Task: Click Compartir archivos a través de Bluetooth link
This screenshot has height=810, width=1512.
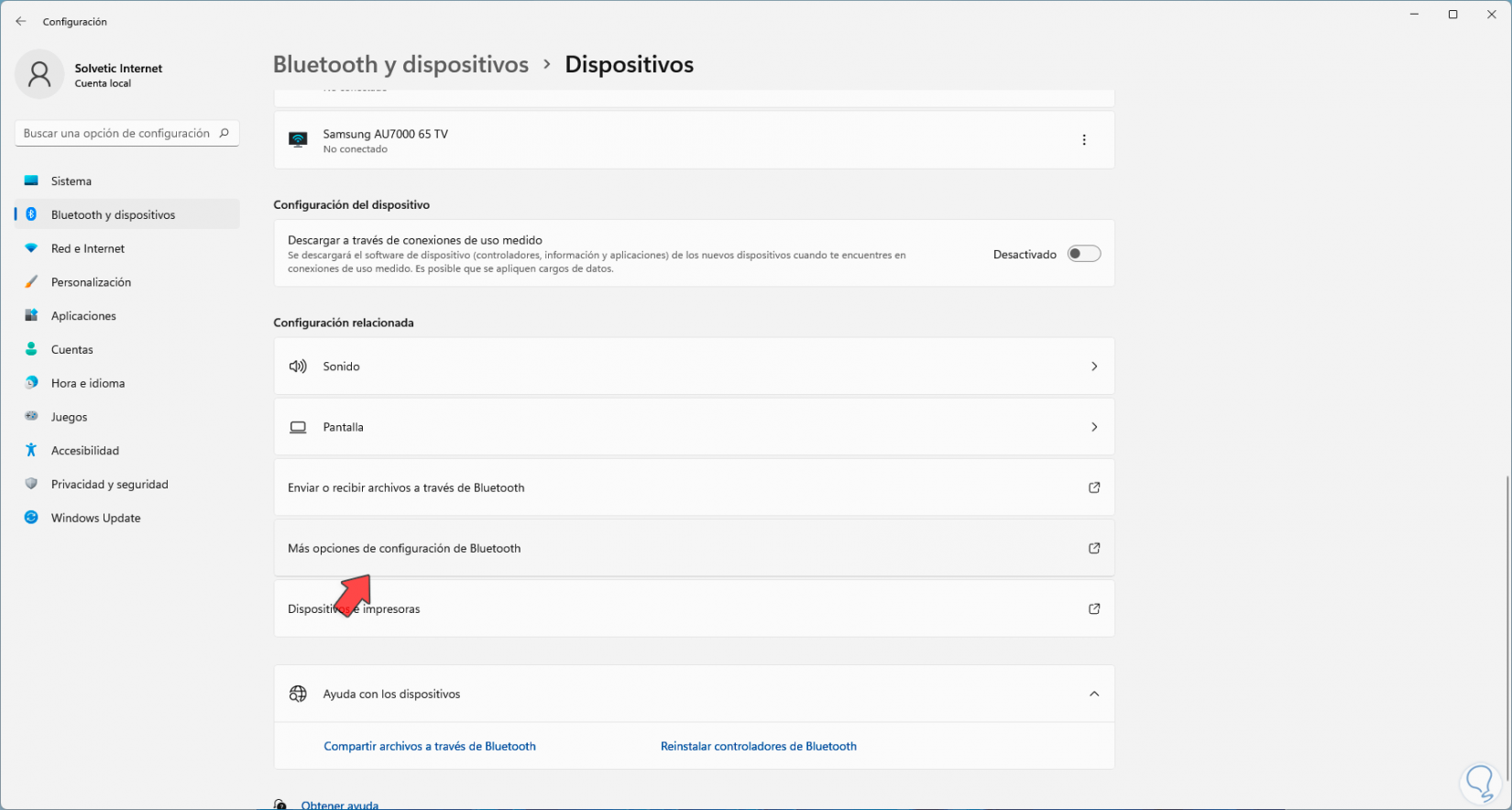Action: tap(430, 747)
